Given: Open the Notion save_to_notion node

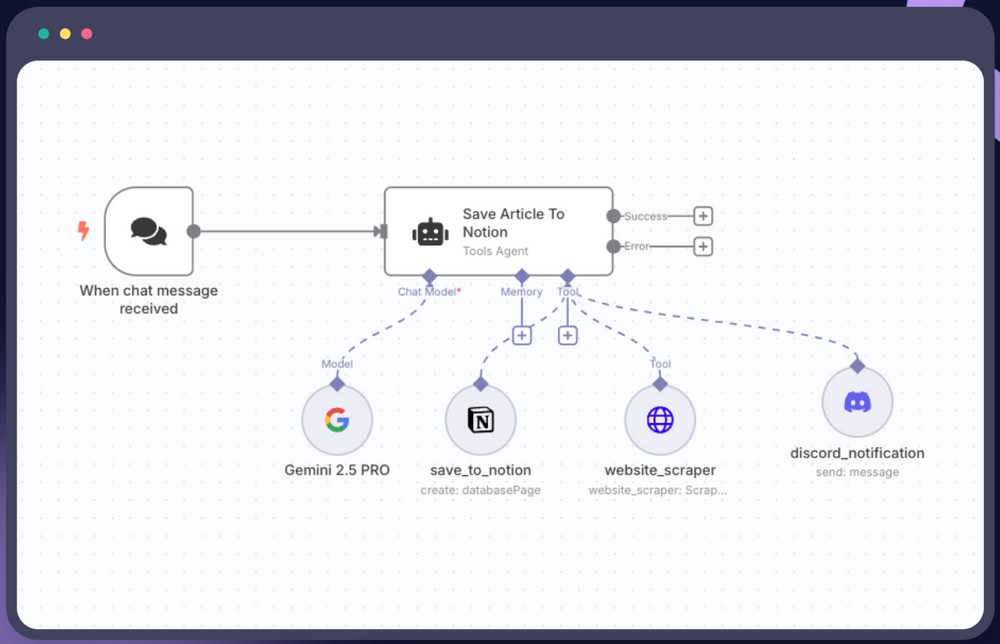Looking at the screenshot, I should click(481, 420).
